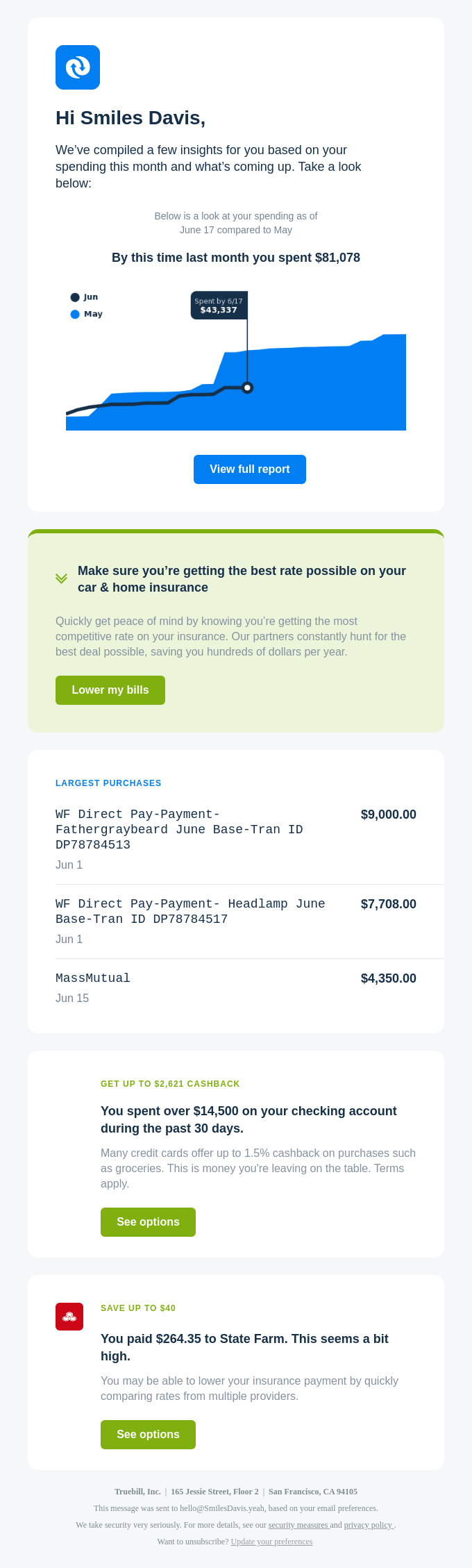Expand the MassMutual purchase entry
472x1568 pixels.
(92, 978)
